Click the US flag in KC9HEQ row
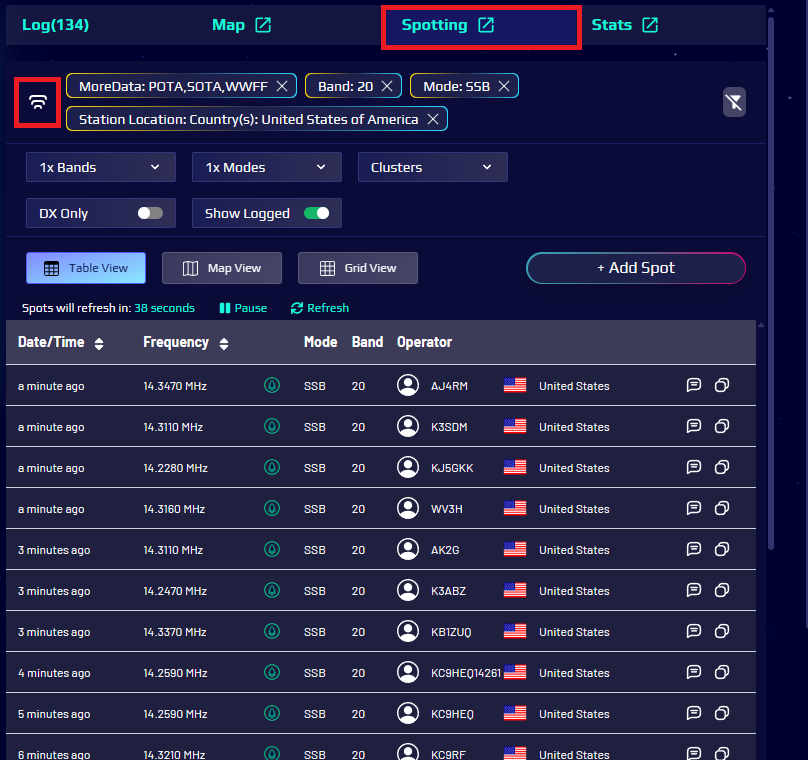Image resolution: width=808 pixels, height=760 pixels. pos(515,713)
